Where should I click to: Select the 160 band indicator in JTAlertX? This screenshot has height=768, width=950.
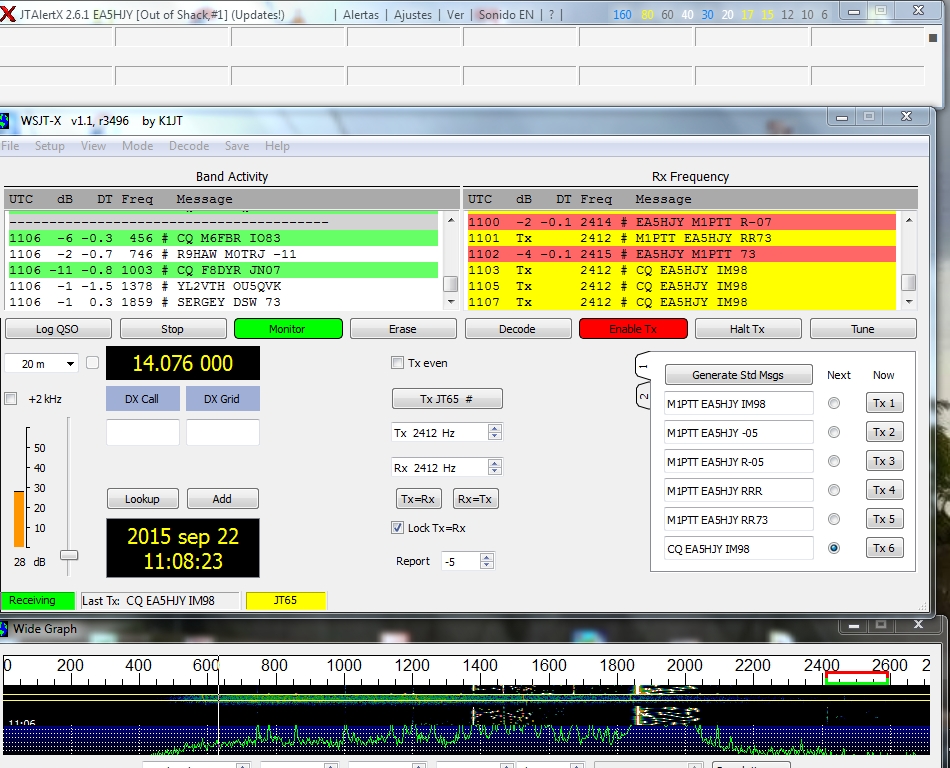tap(622, 14)
